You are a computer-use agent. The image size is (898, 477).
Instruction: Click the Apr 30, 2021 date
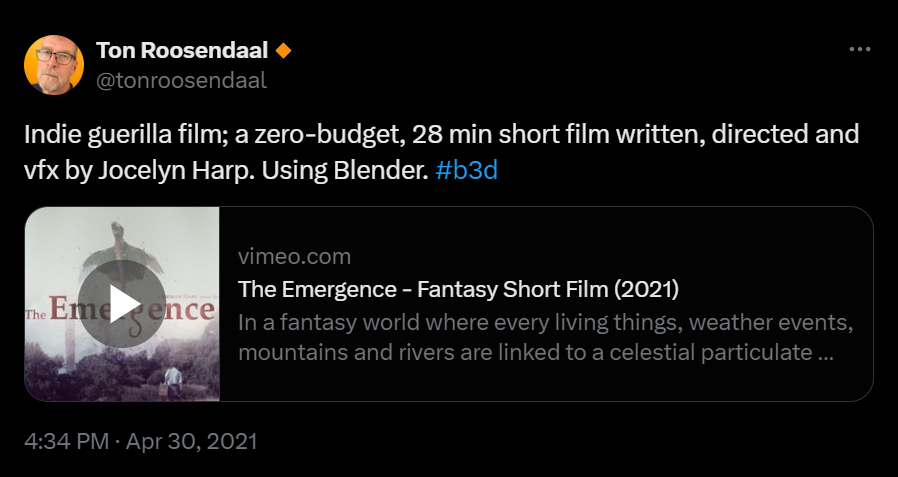pyautogui.click(x=191, y=441)
